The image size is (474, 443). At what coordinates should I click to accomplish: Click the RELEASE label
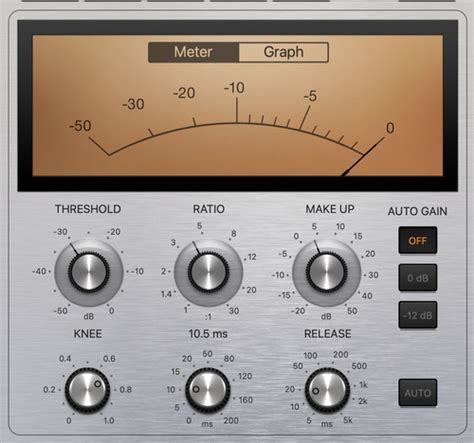328,334
